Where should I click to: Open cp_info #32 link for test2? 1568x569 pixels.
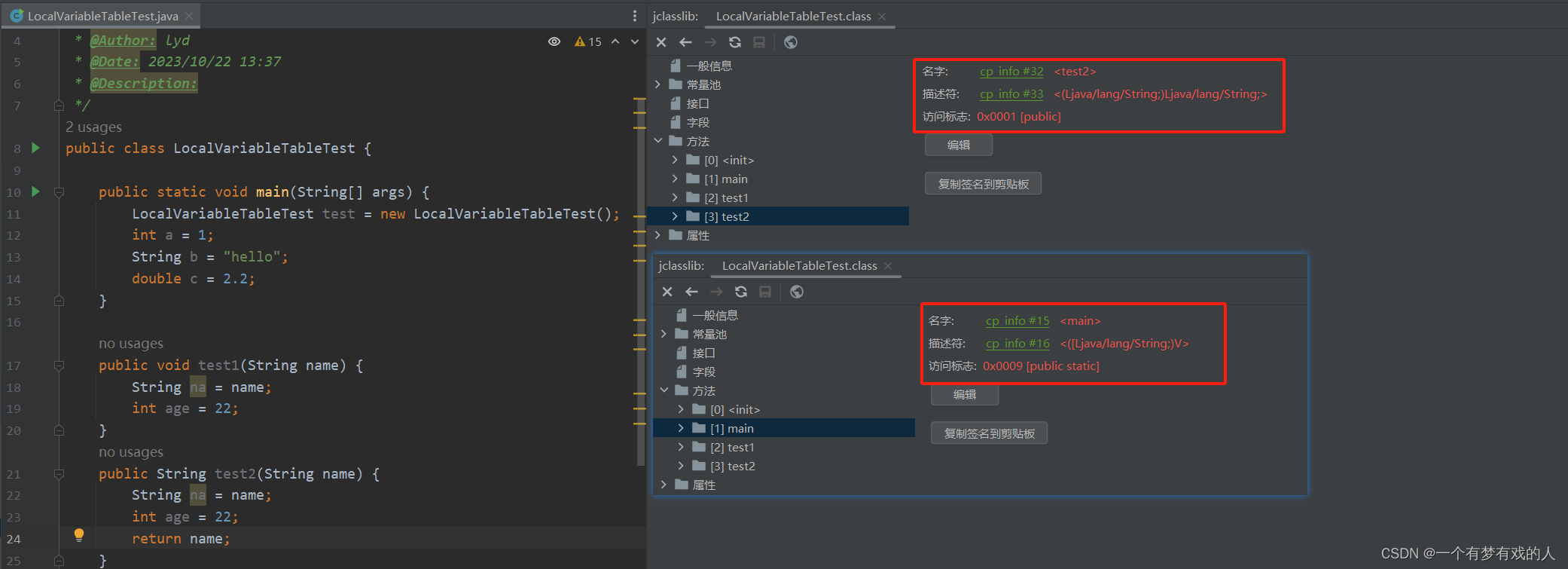point(1011,72)
